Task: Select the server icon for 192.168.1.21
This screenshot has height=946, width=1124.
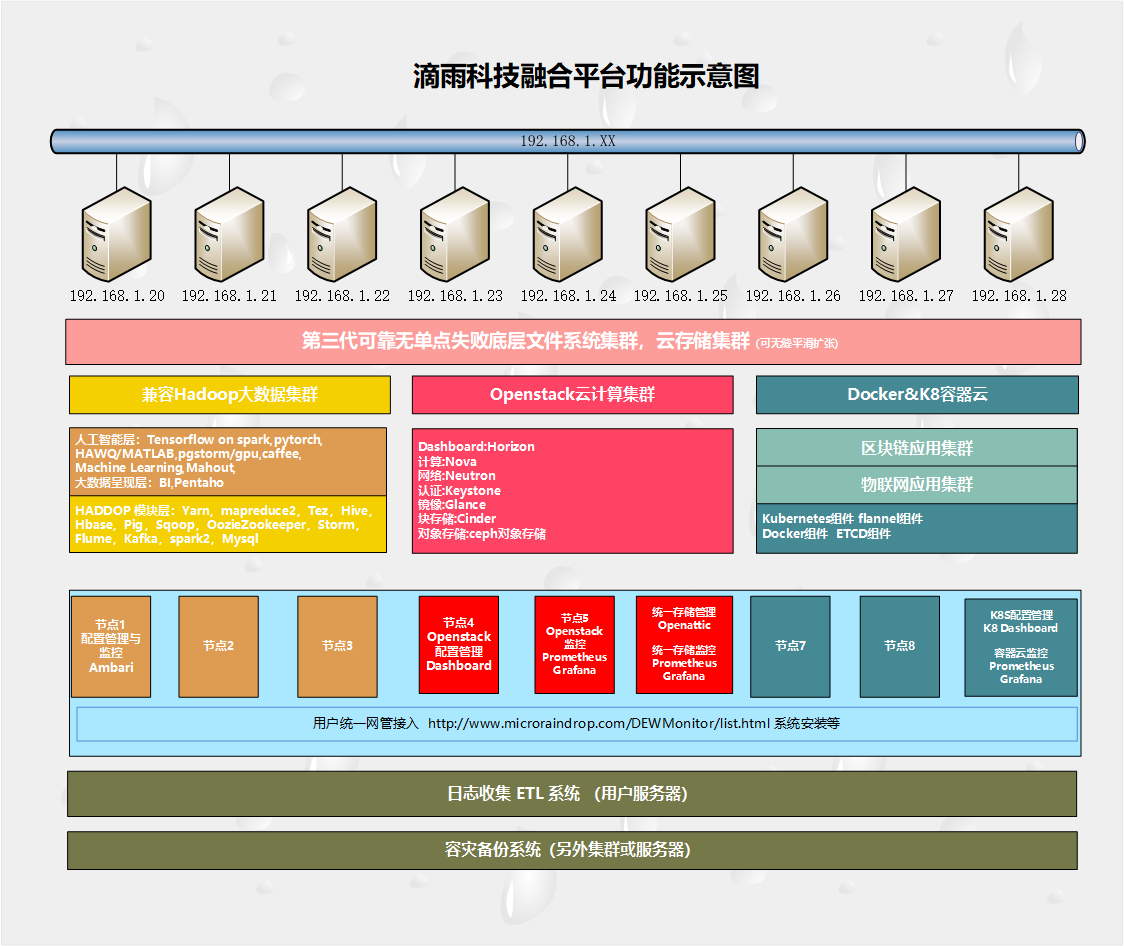Action: point(229,235)
